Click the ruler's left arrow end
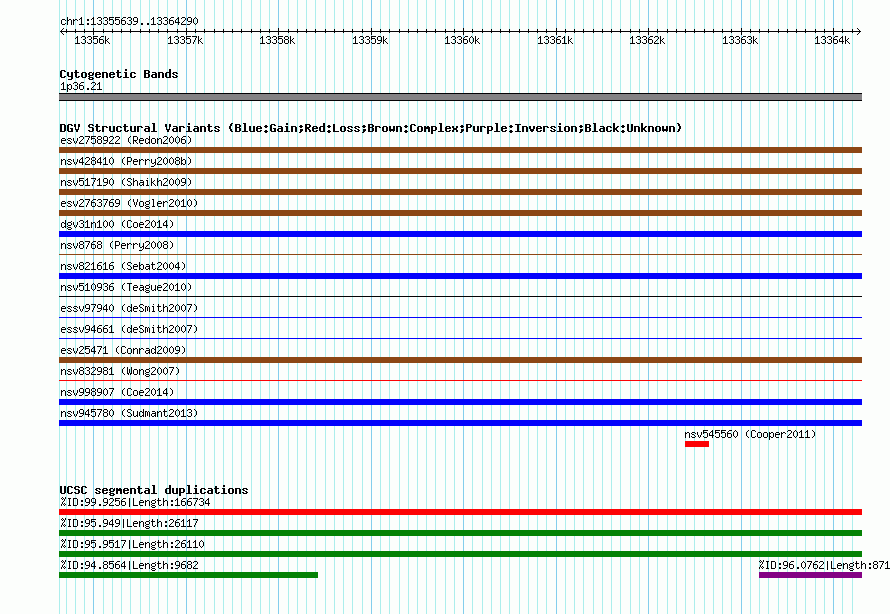 62,31
